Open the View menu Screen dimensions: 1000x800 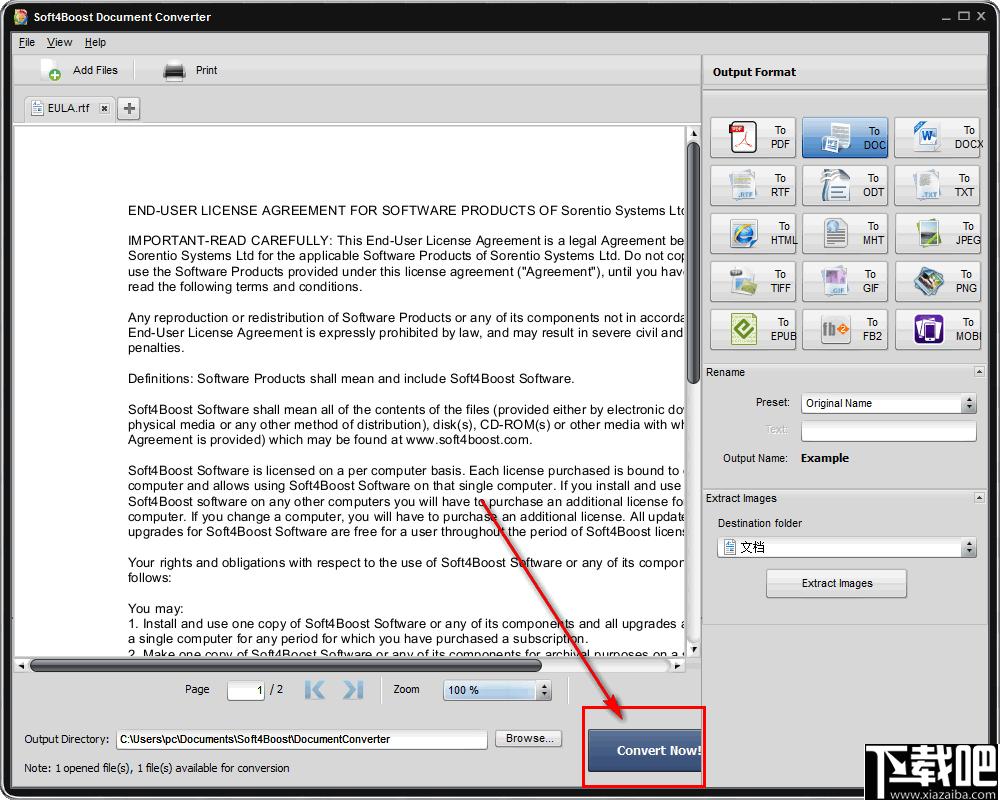pyautogui.click(x=59, y=42)
